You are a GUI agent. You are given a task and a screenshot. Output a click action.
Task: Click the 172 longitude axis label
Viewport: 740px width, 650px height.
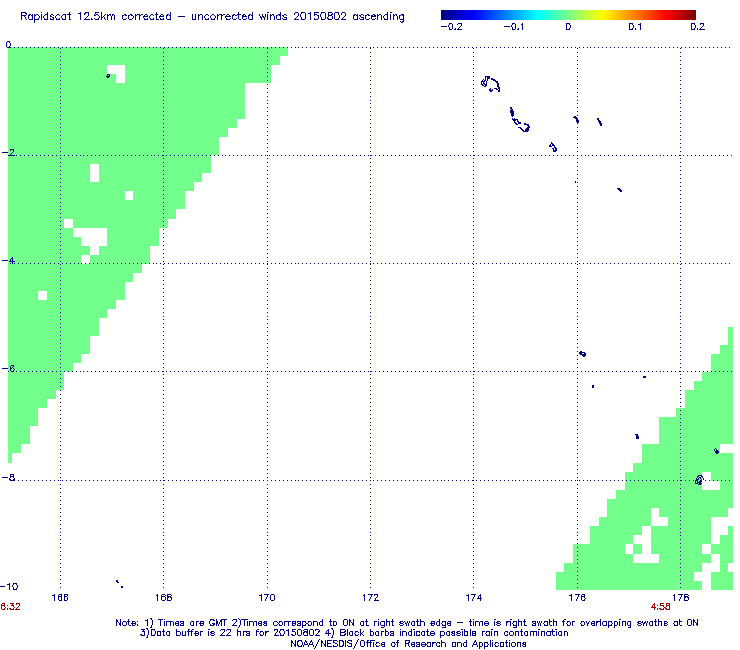pos(370,598)
